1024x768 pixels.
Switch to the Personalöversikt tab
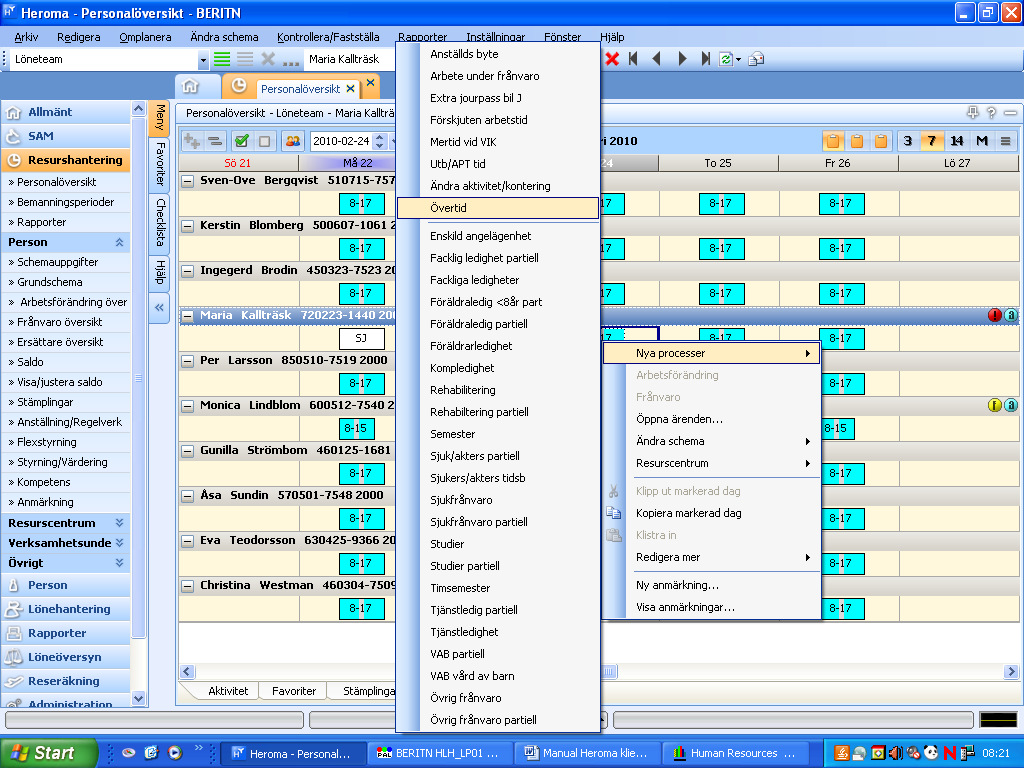point(300,89)
